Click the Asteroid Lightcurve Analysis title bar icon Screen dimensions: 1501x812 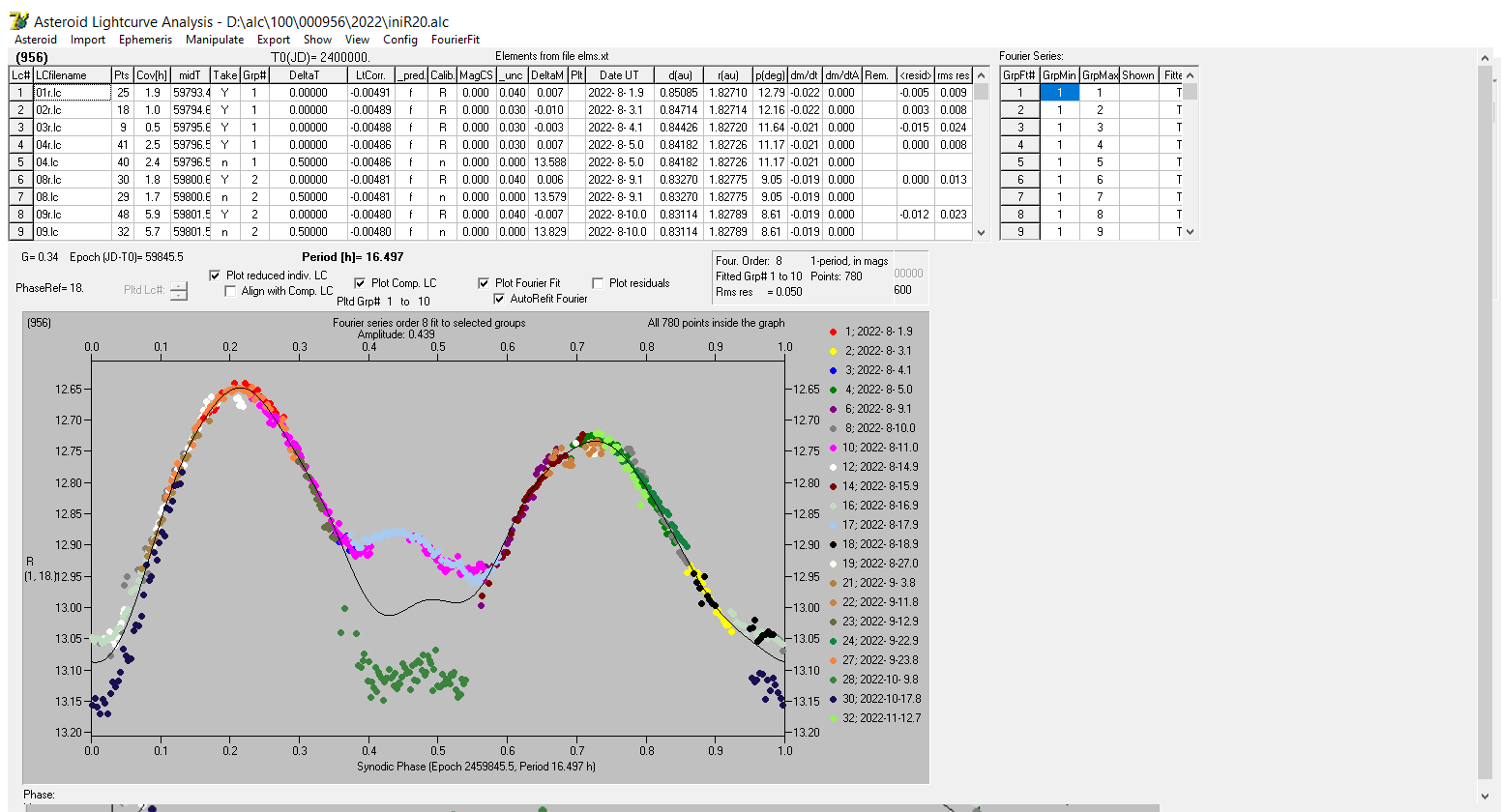18,20
